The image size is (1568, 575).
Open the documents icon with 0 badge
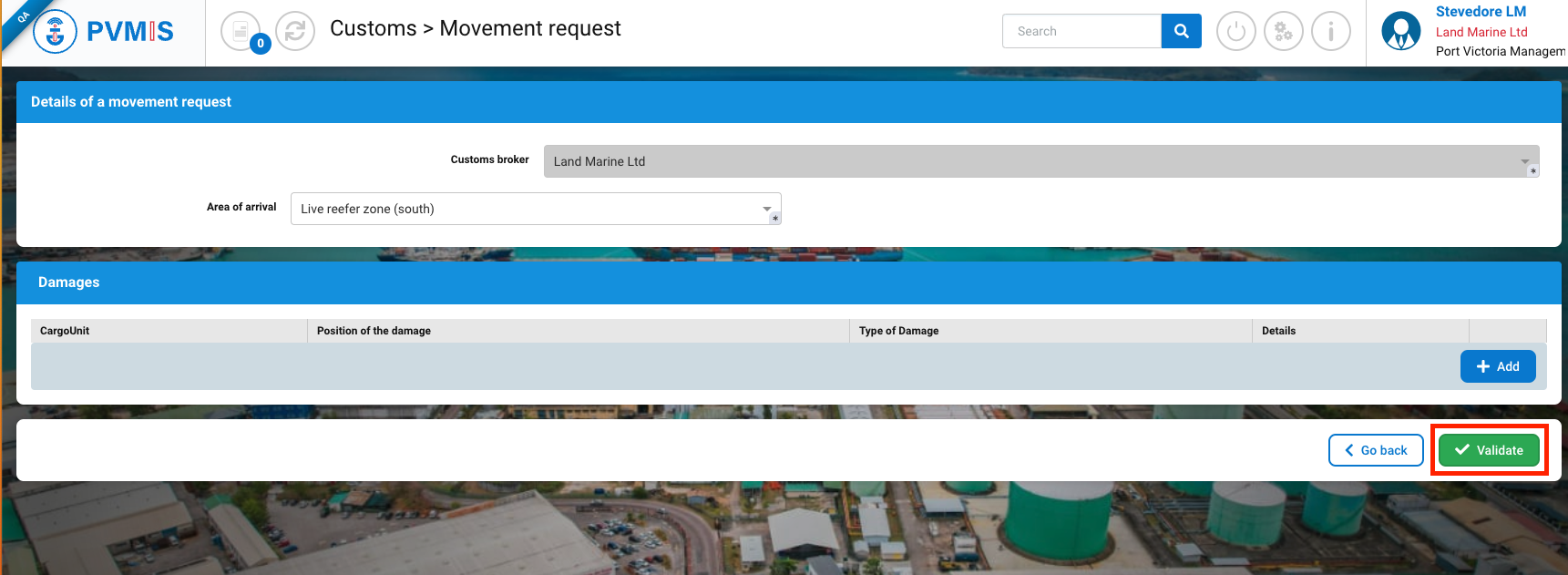[241, 32]
